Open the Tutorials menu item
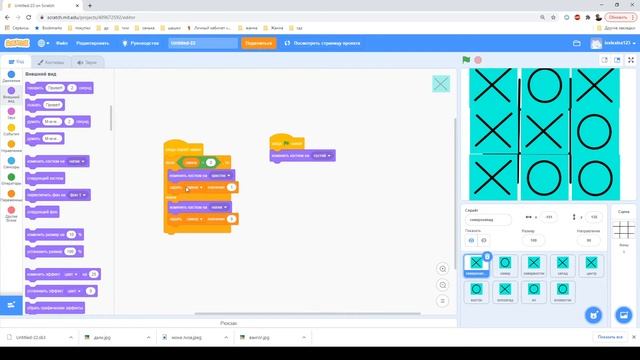640x360 pixels. 141,43
